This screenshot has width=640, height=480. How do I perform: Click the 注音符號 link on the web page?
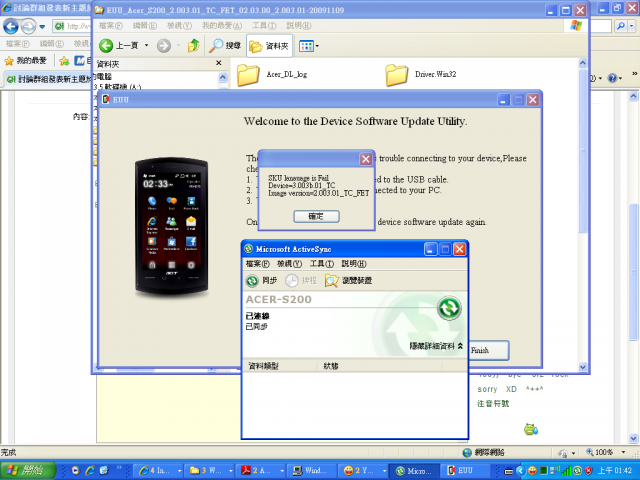(x=493, y=404)
